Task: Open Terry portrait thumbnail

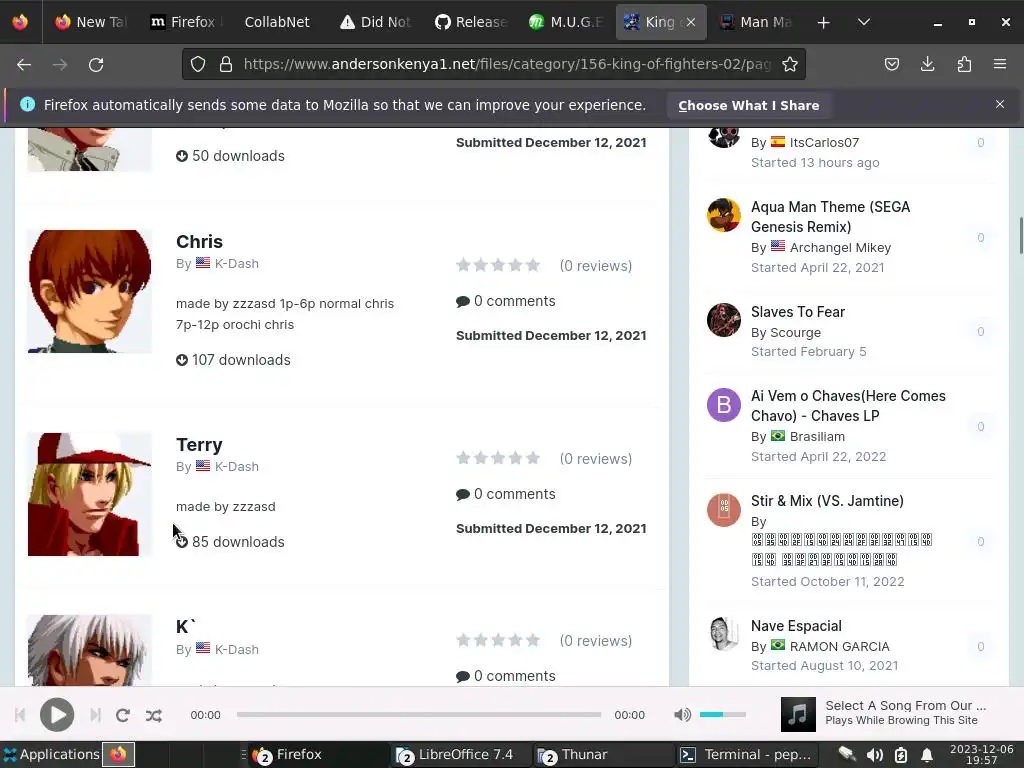Action: coord(89,494)
